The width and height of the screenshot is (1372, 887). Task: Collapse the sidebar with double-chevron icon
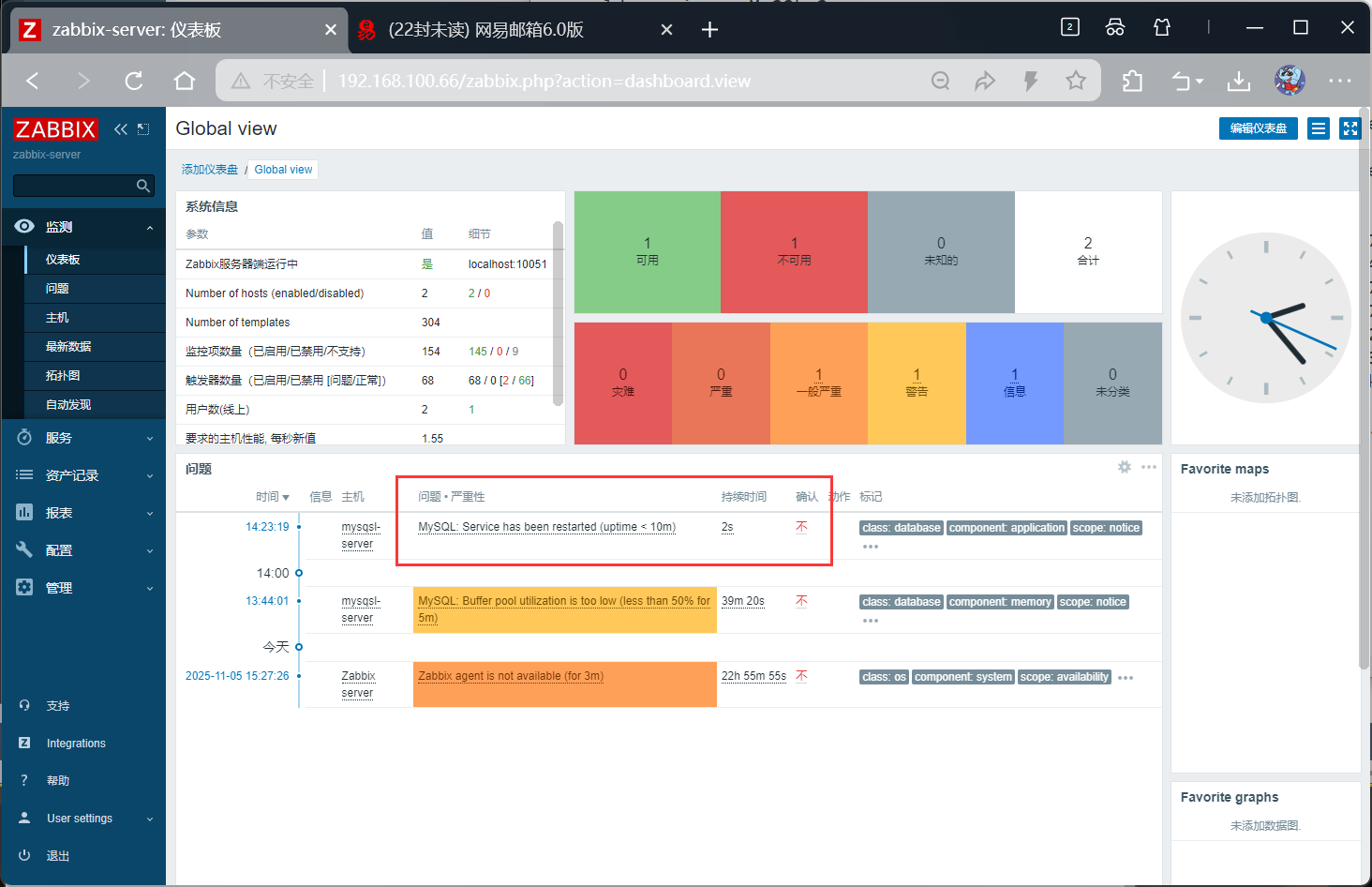120,129
